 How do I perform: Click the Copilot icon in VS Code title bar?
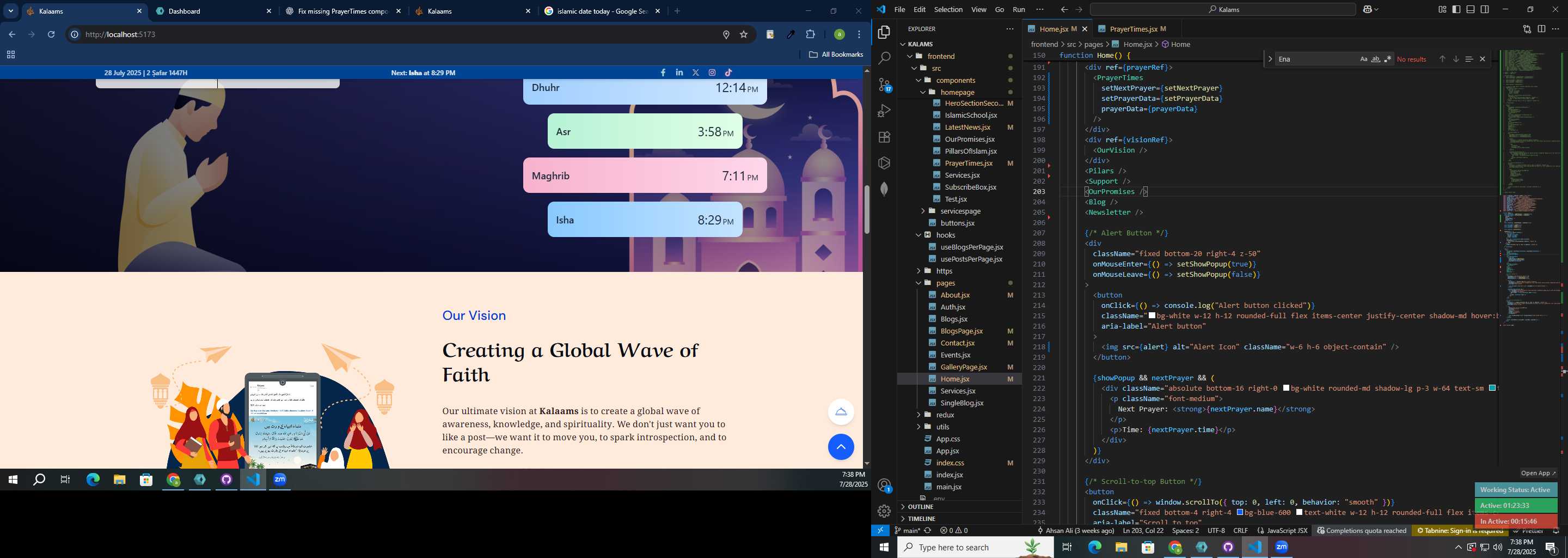click(1367, 9)
